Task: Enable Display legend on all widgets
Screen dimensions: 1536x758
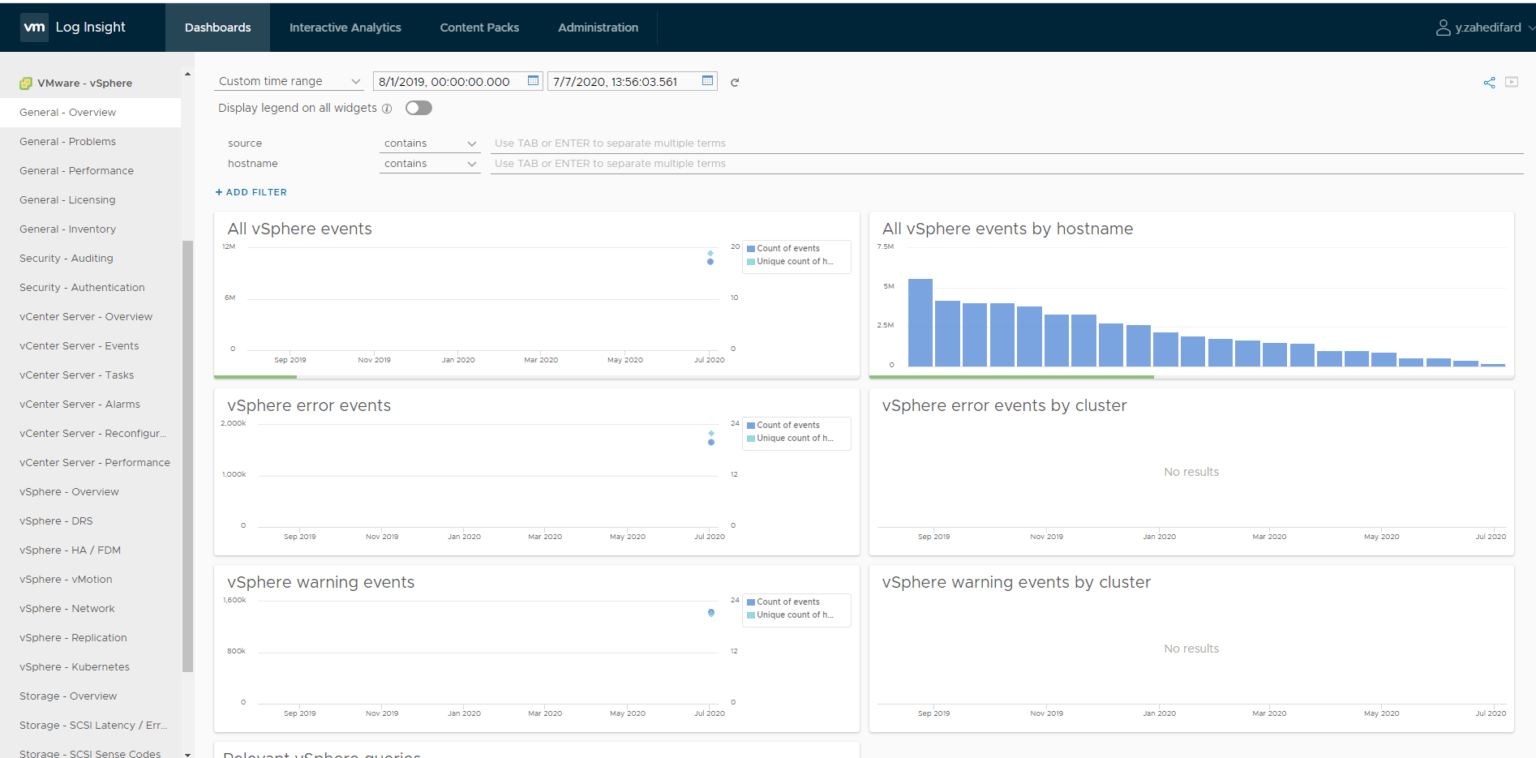Action: (418, 107)
